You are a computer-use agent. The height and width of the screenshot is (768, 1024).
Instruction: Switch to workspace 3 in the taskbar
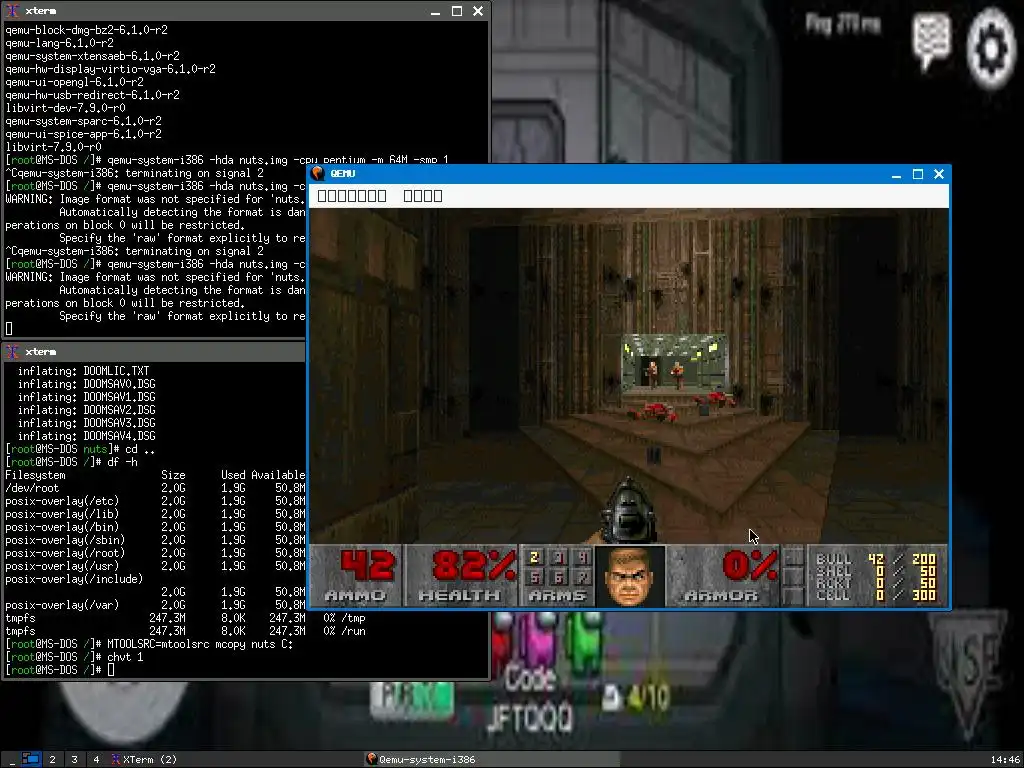pos(74,760)
